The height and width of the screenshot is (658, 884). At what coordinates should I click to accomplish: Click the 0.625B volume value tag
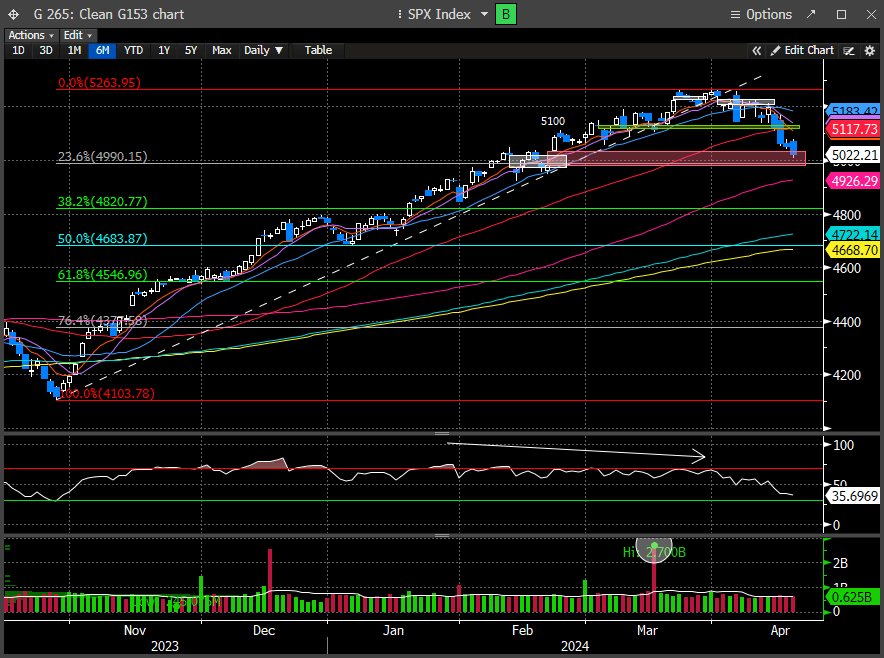click(854, 597)
